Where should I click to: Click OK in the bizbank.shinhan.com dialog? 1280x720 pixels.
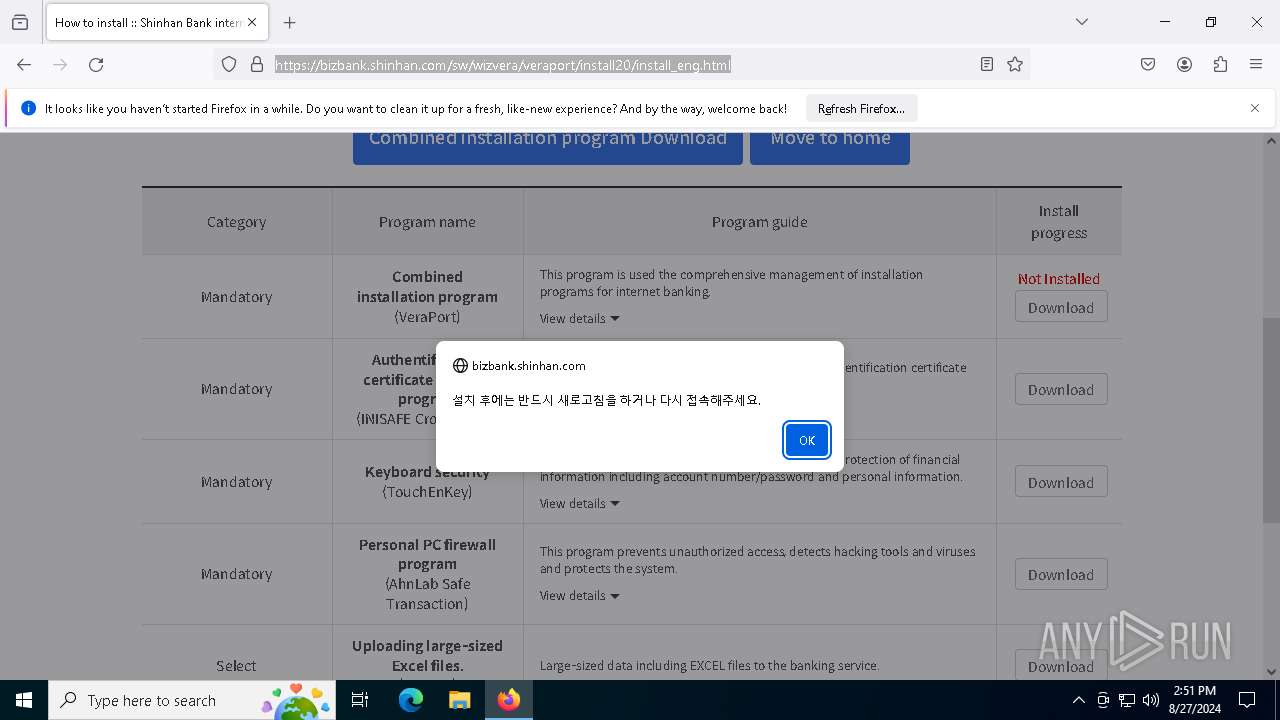coord(807,440)
